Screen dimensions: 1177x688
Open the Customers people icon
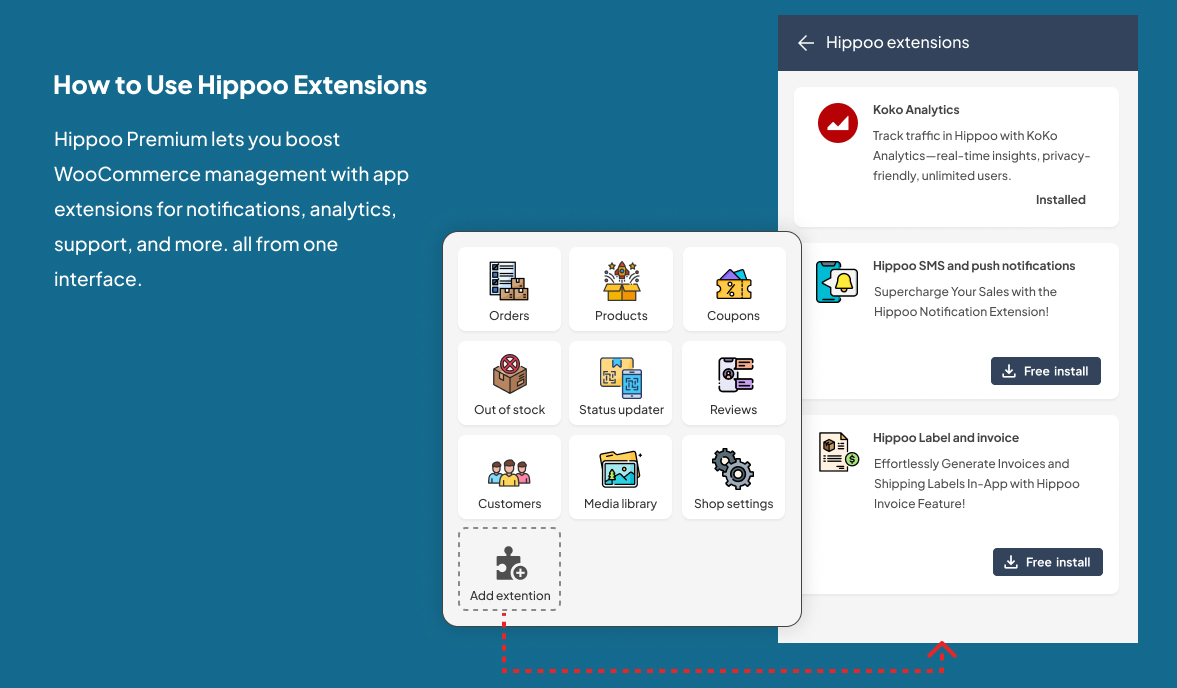point(509,473)
